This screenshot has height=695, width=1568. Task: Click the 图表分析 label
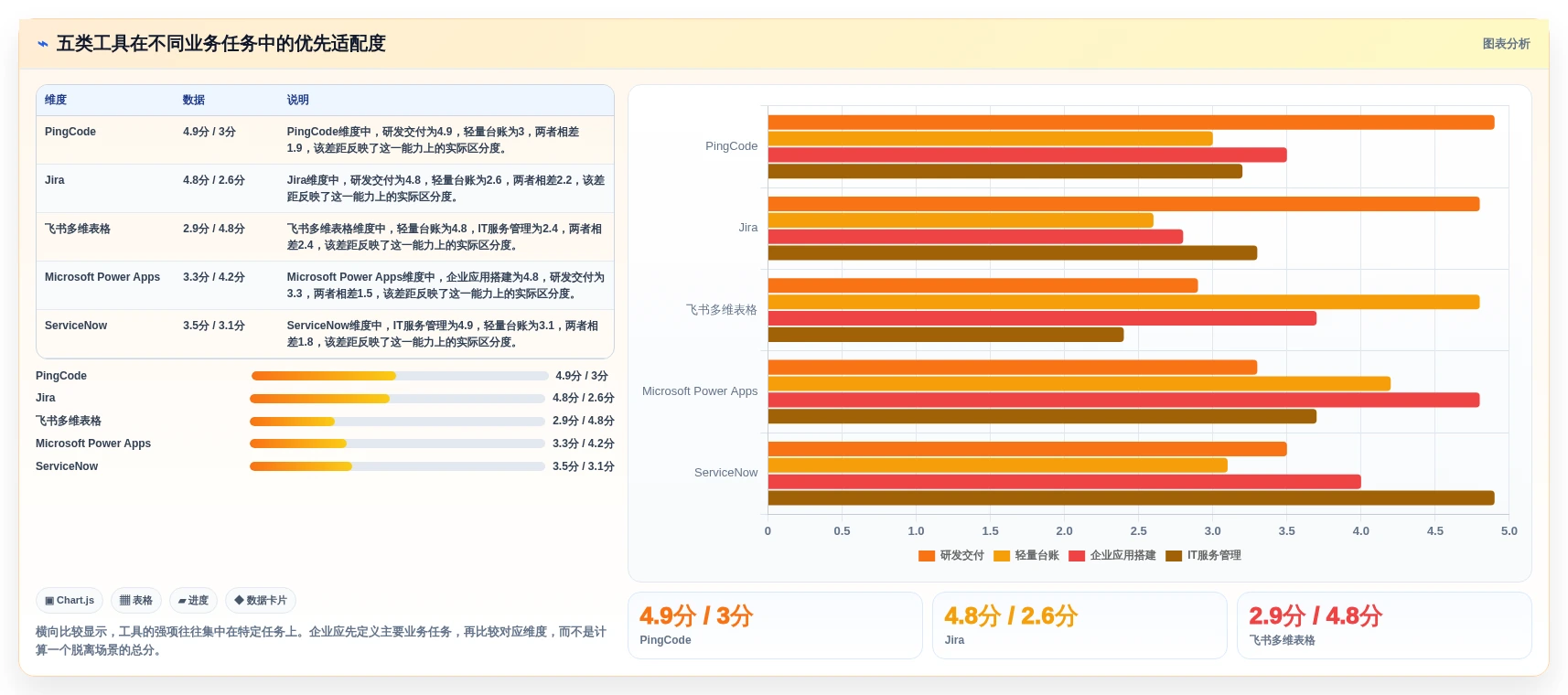coord(1506,44)
